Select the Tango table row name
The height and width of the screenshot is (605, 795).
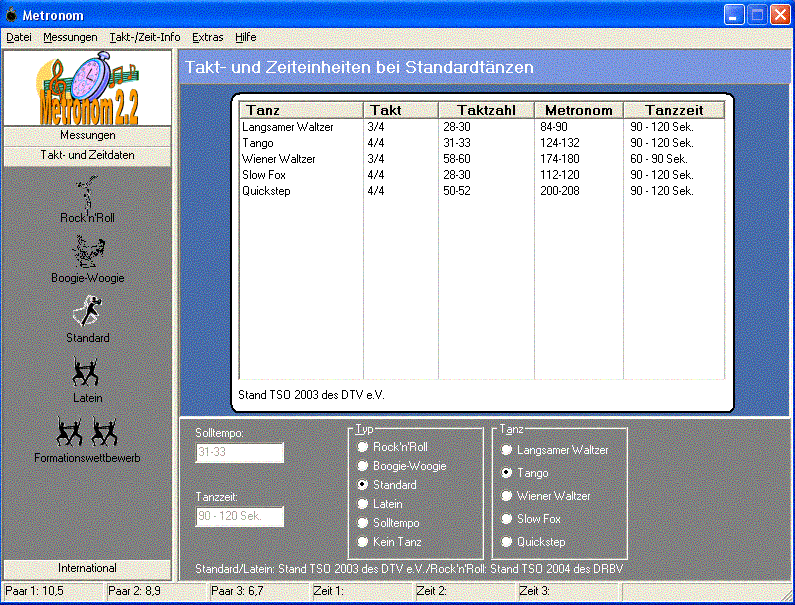pos(258,143)
